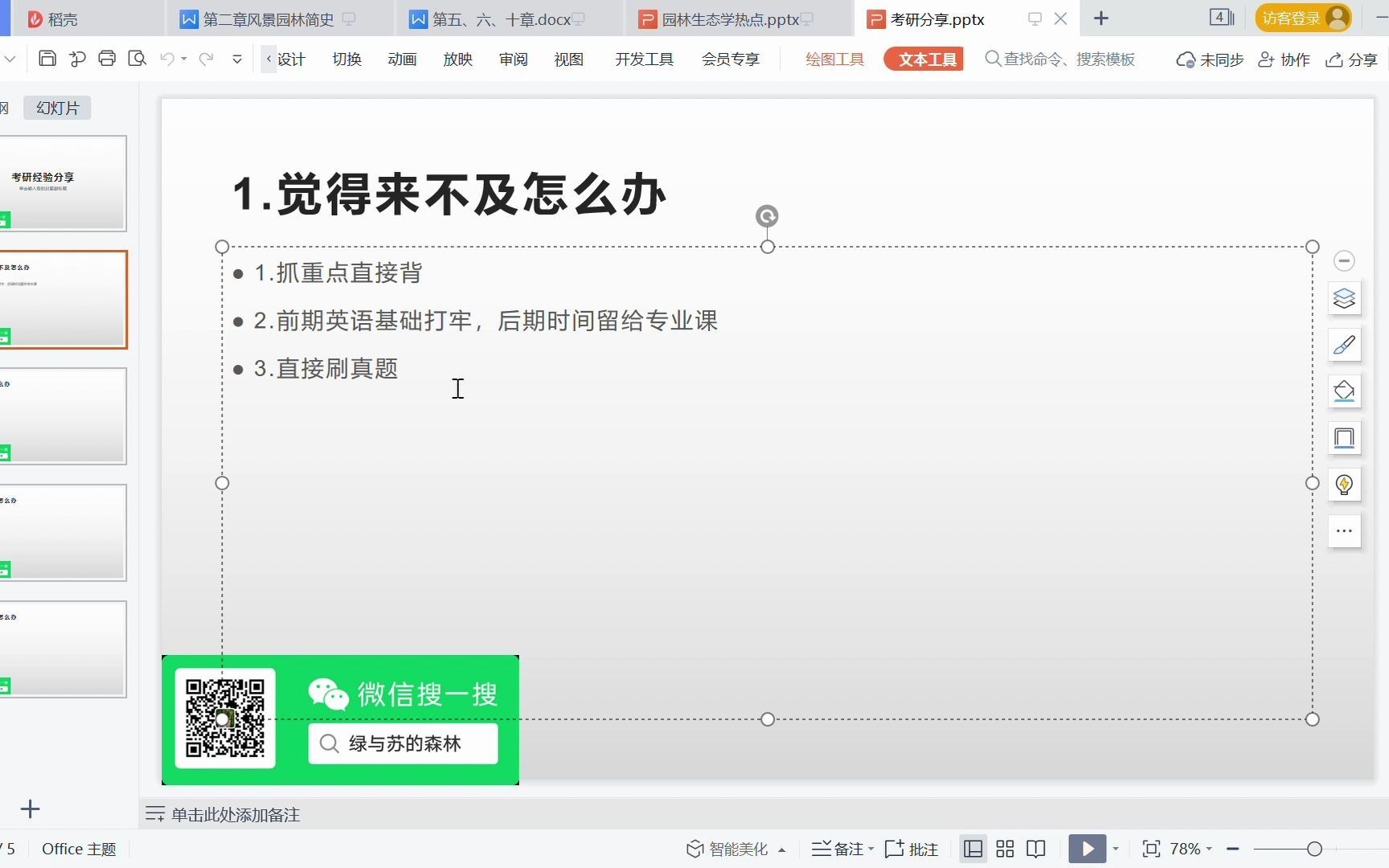Click the search commands field
The image size is (1389, 868).
click(x=1061, y=59)
